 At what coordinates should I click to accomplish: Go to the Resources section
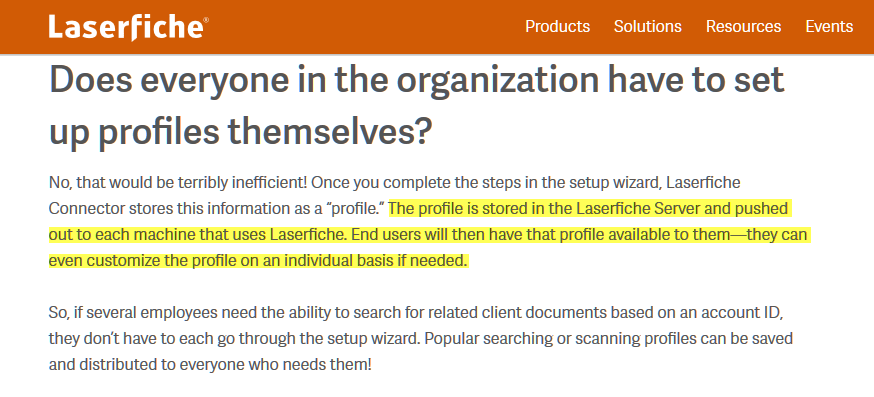pyautogui.click(x=744, y=26)
